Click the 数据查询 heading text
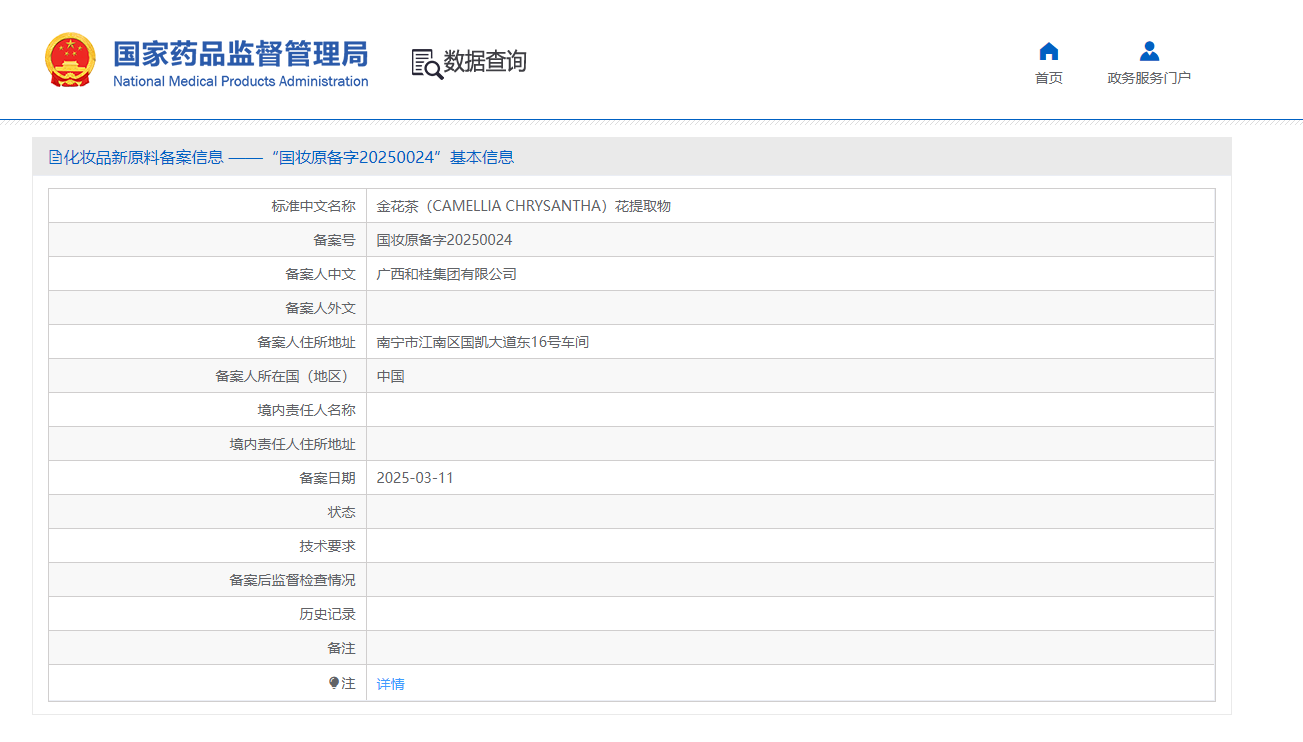 pyautogui.click(x=485, y=62)
